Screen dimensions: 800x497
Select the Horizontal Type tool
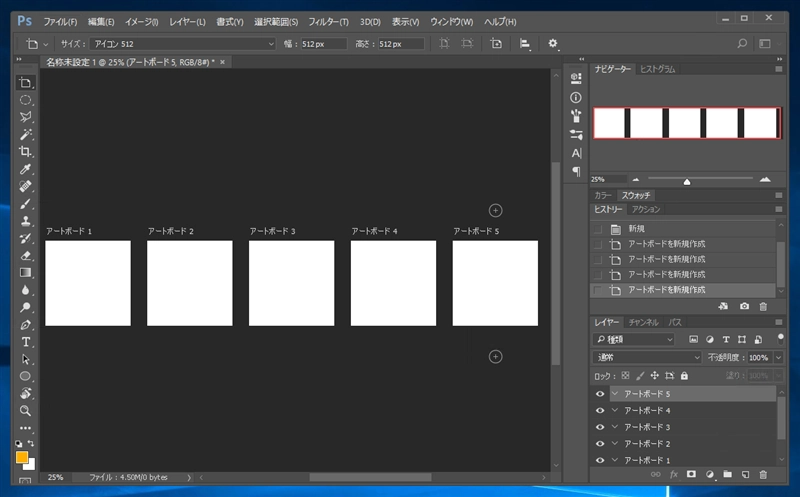[x=26, y=341]
